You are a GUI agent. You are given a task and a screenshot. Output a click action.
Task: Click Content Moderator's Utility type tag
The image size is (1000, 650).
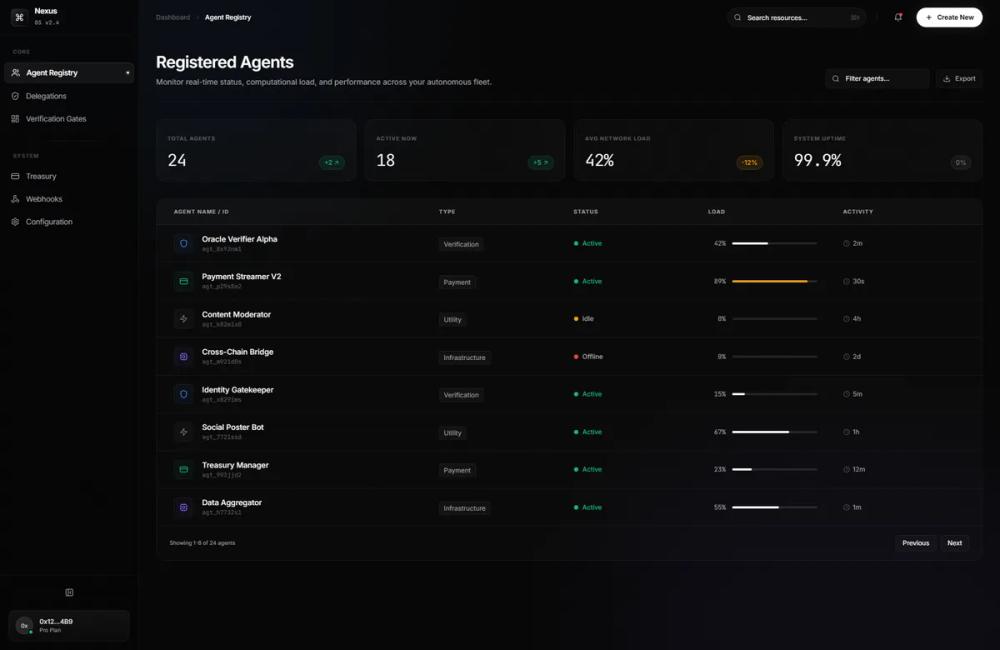coord(452,320)
